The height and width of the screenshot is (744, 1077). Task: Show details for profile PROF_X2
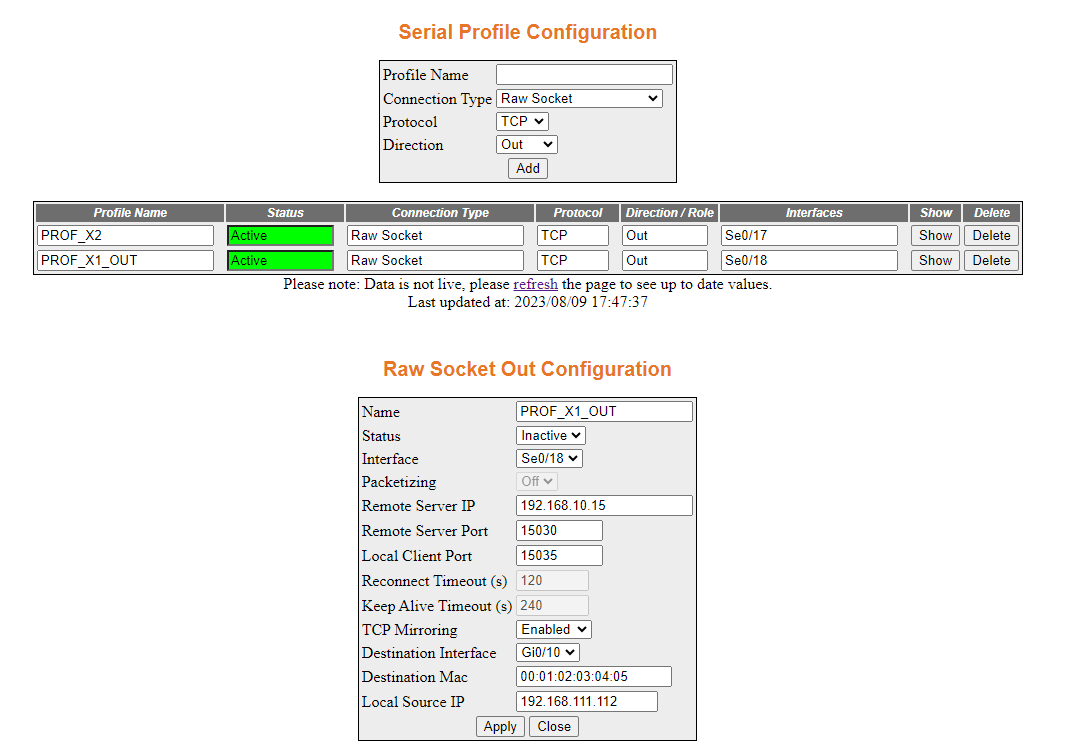tap(934, 235)
